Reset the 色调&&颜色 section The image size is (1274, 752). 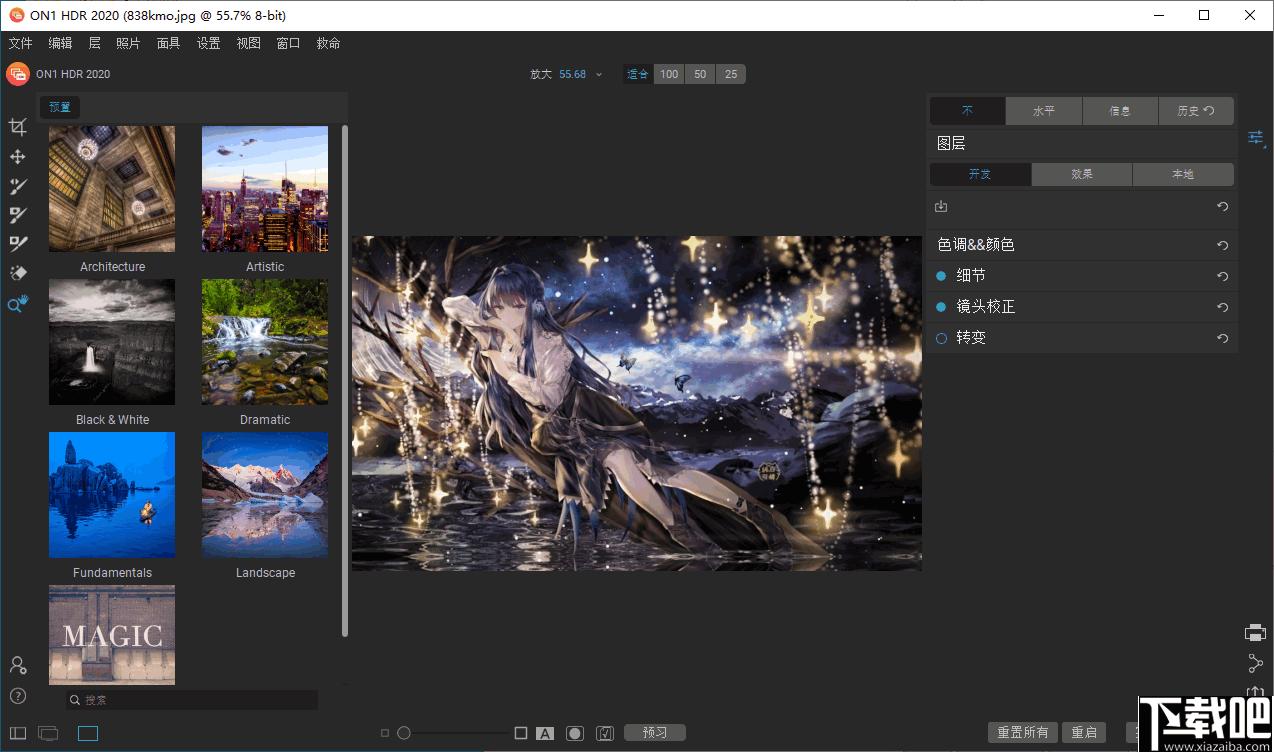tap(1222, 245)
